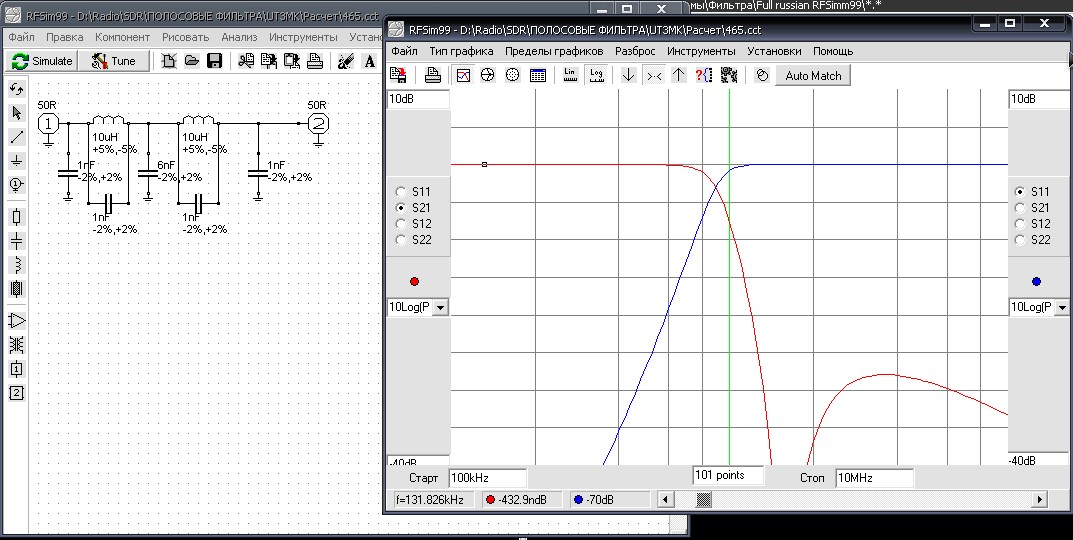
Task: Select the transformer component tool
Action: tap(17, 345)
